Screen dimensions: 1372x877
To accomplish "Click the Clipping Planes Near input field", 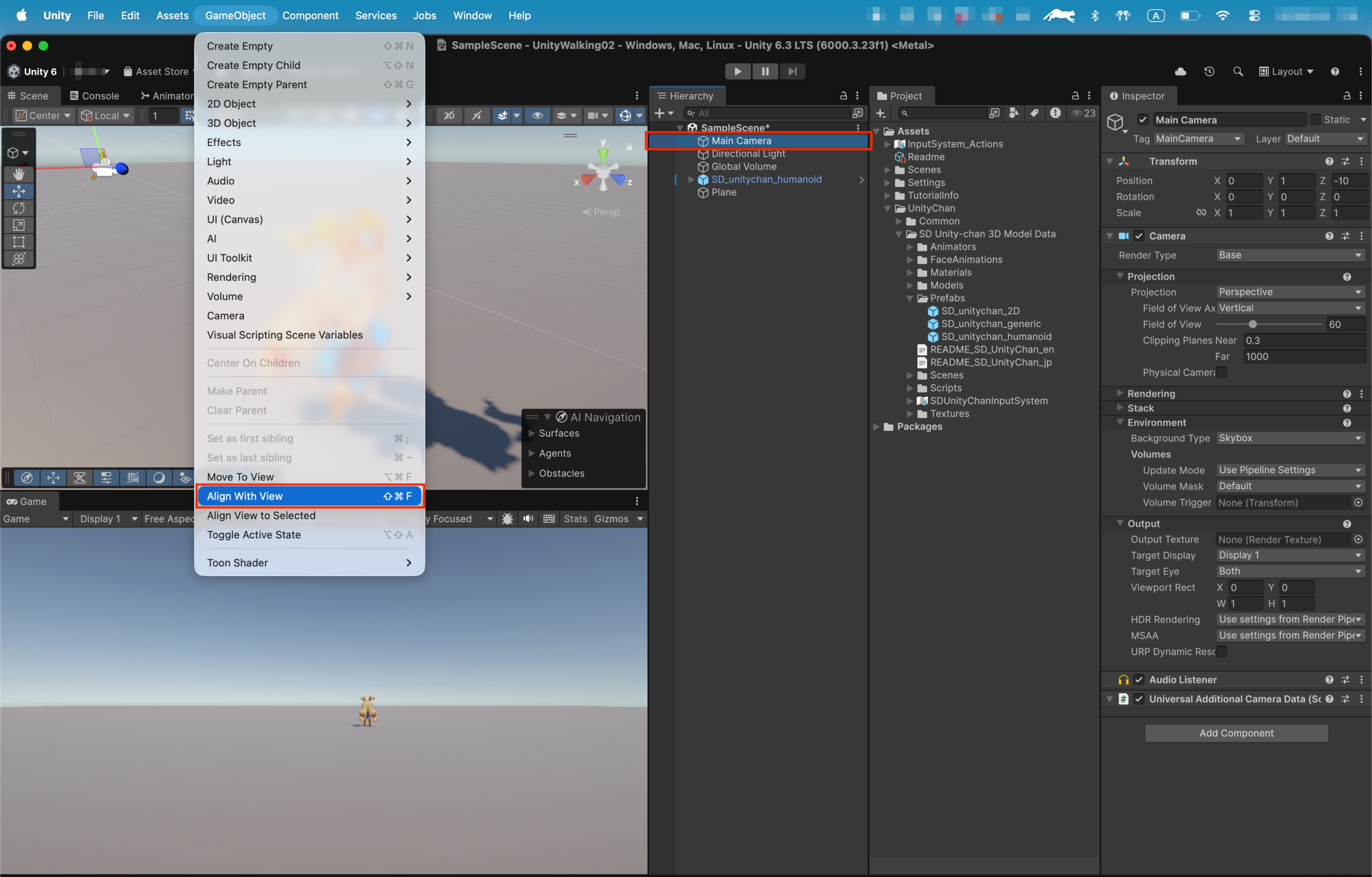I will click(1304, 340).
